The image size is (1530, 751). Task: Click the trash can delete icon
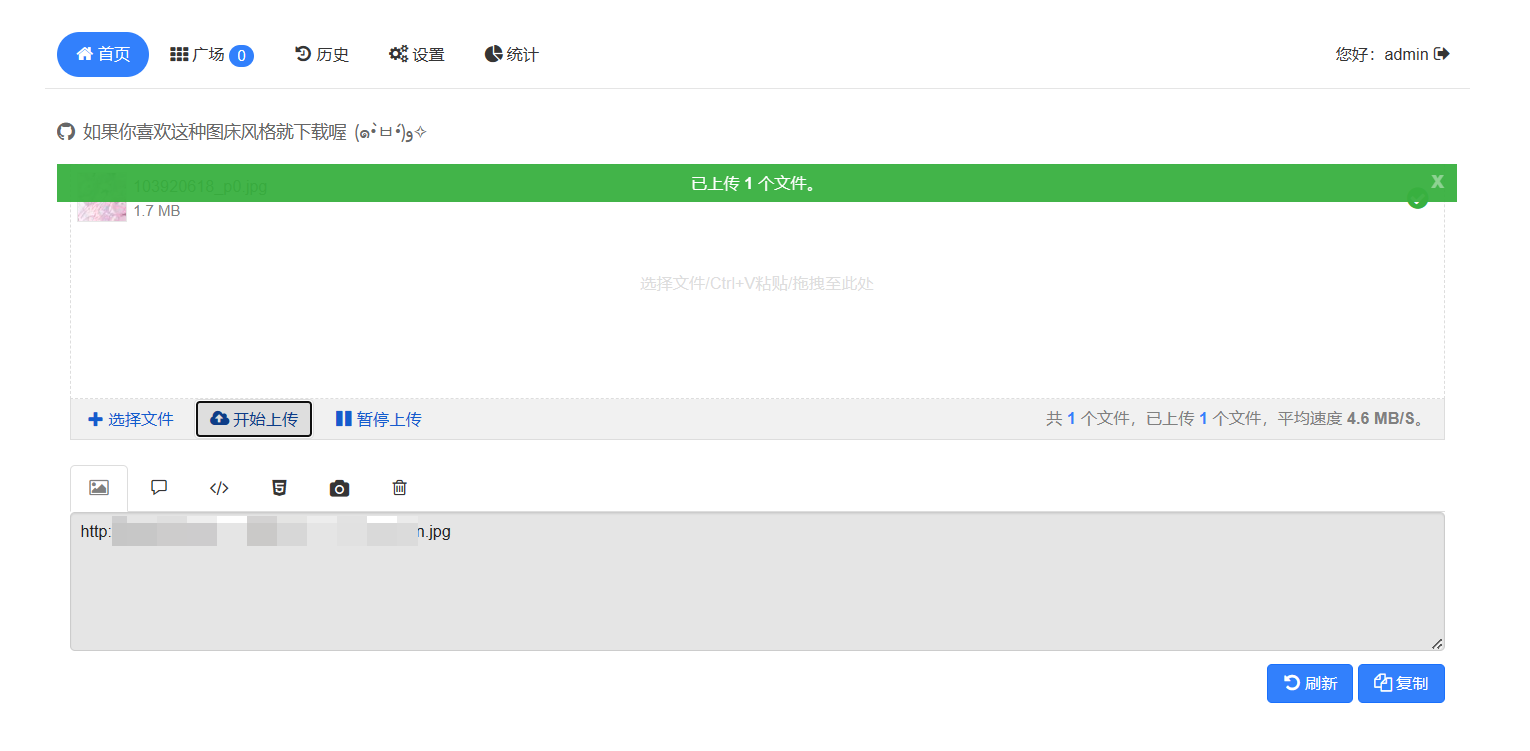coord(399,488)
